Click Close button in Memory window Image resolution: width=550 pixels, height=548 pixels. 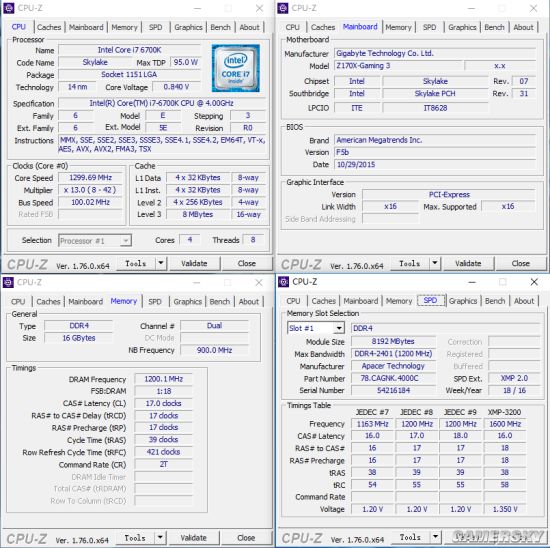246,537
